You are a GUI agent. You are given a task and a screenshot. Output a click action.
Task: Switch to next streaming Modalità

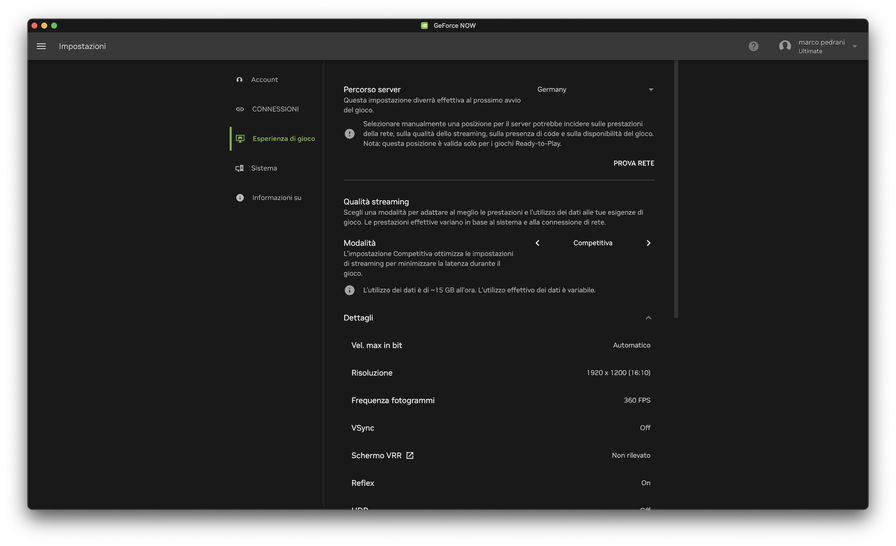(x=648, y=243)
